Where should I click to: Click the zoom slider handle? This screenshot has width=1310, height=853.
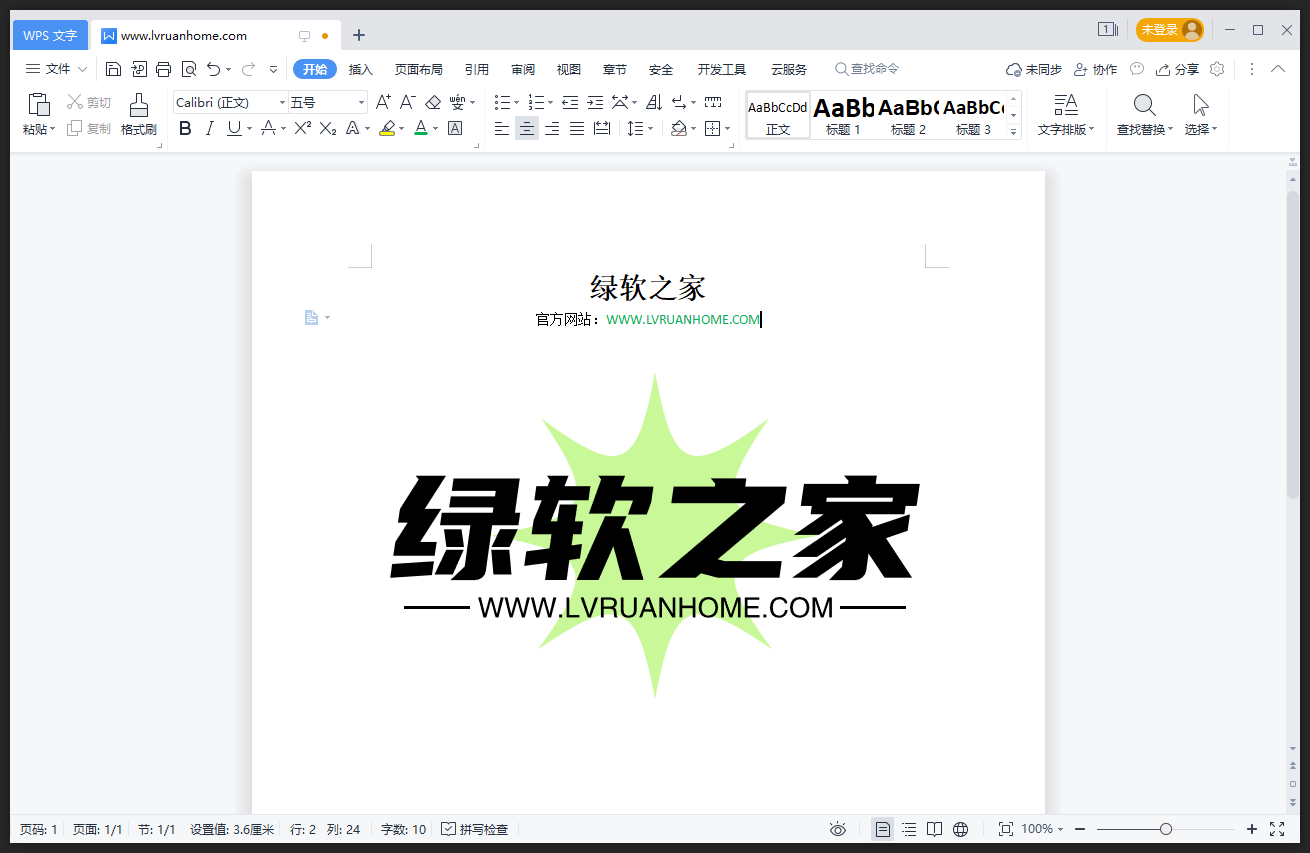pos(1166,829)
